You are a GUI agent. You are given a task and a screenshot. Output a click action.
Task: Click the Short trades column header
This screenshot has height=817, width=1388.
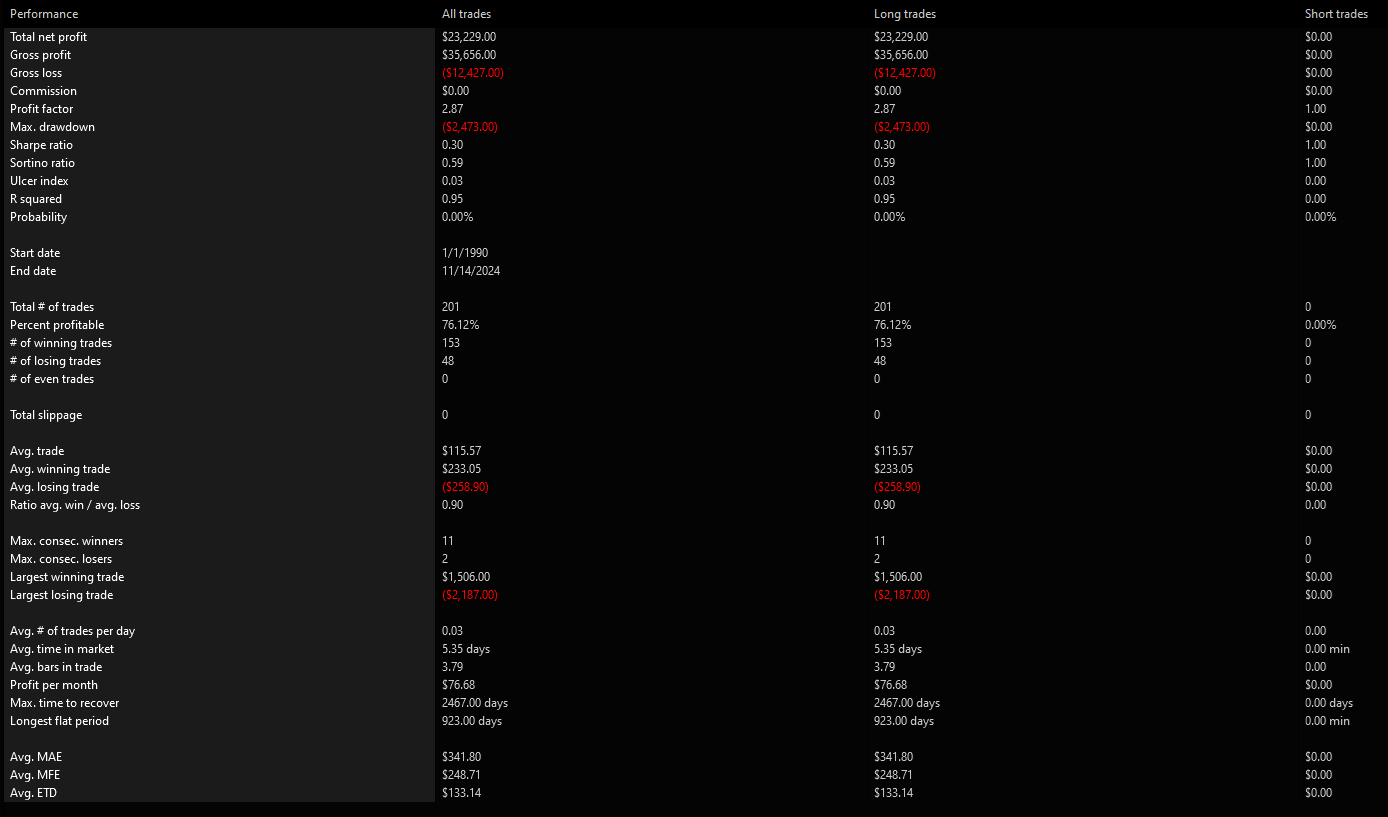1336,14
